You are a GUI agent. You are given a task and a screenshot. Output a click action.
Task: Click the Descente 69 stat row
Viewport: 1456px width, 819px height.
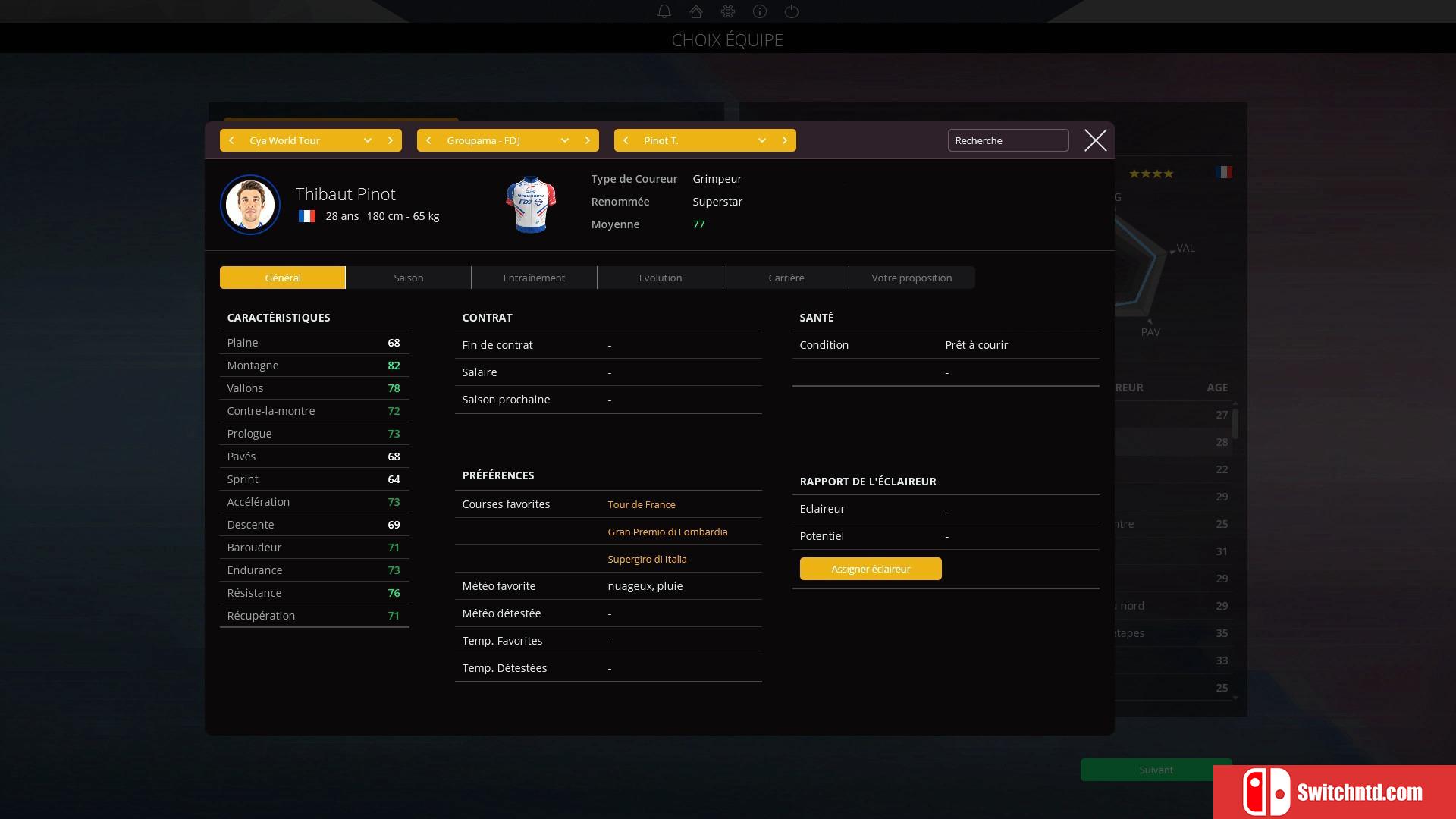pyautogui.click(x=314, y=525)
